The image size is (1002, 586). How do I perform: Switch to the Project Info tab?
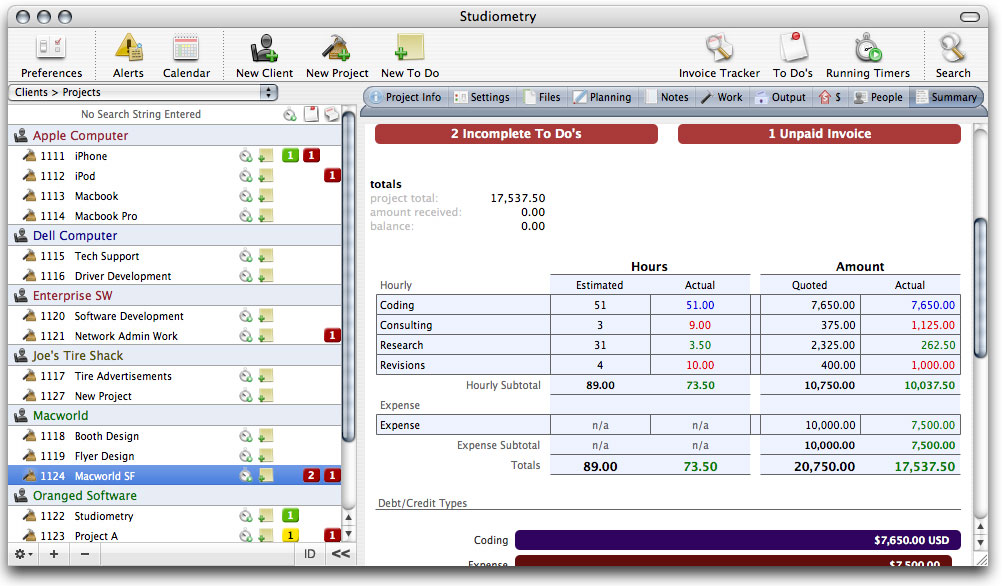pos(406,97)
